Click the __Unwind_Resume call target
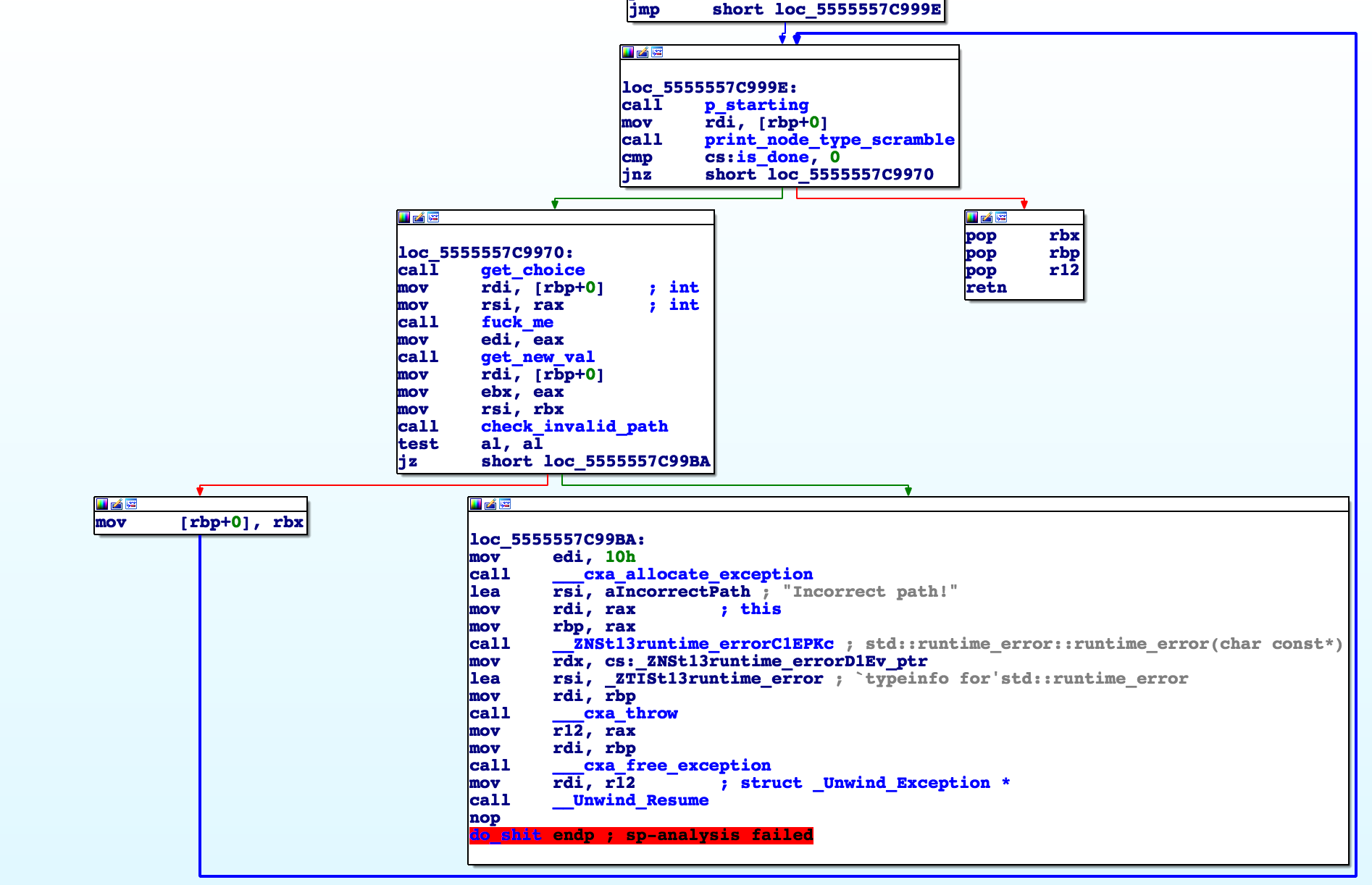Image resolution: width=1372 pixels, height=885 pixels. point(630,800)
